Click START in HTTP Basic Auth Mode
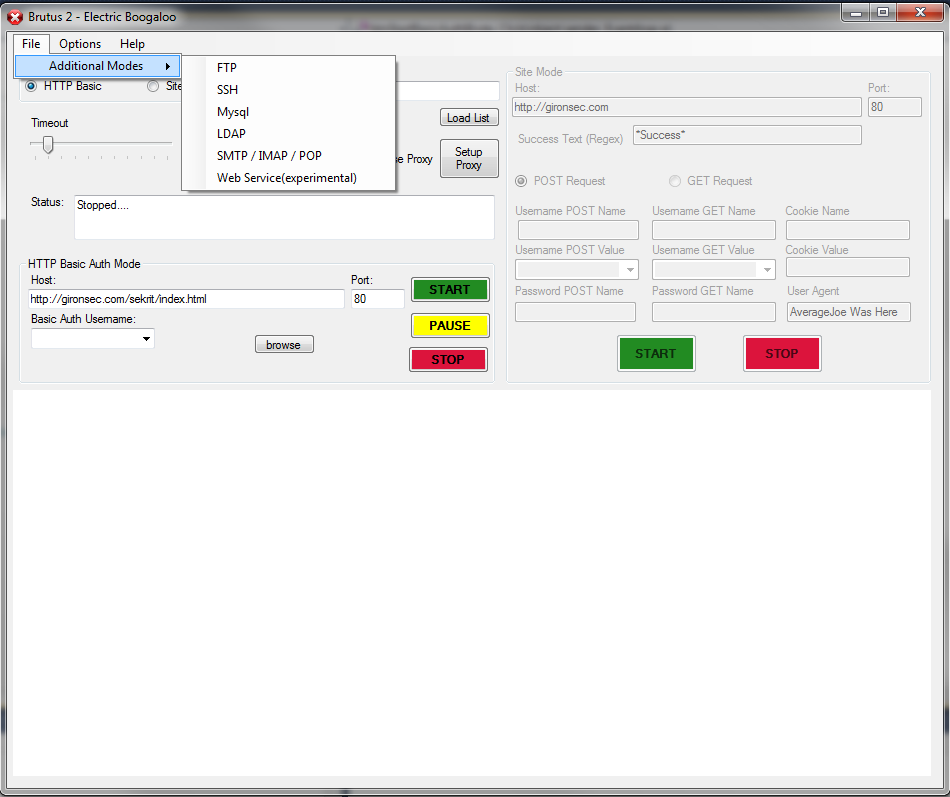This screenshot has width=950, height=797. (x=450, y=290)
